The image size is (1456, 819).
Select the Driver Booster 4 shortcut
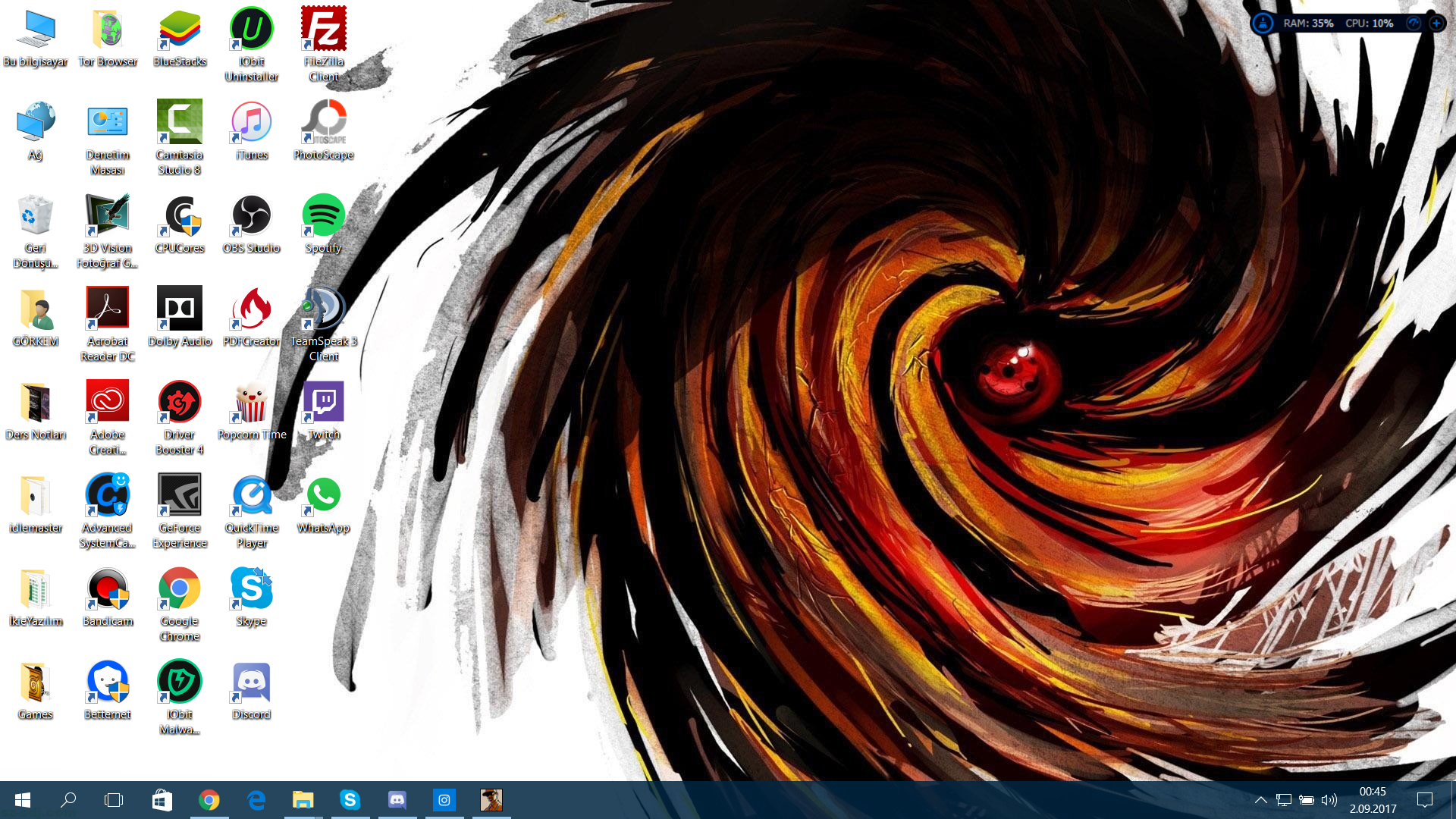click(180, 418)
